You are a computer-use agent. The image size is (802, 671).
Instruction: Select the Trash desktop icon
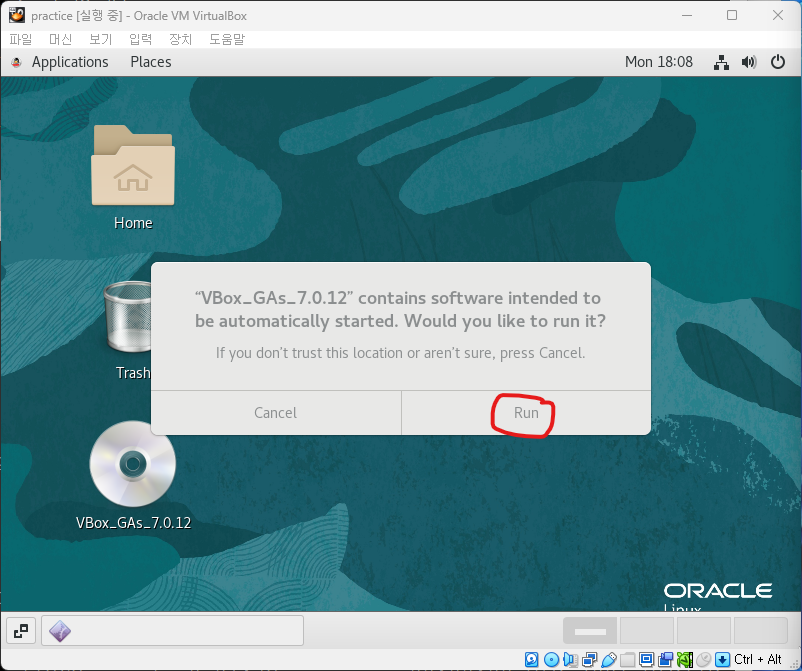point(128,316)
